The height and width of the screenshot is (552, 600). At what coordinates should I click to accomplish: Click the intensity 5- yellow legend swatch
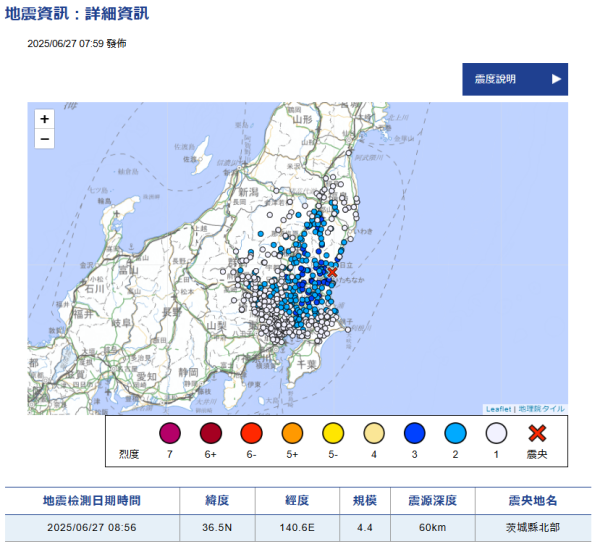click(x=333, y=433)
